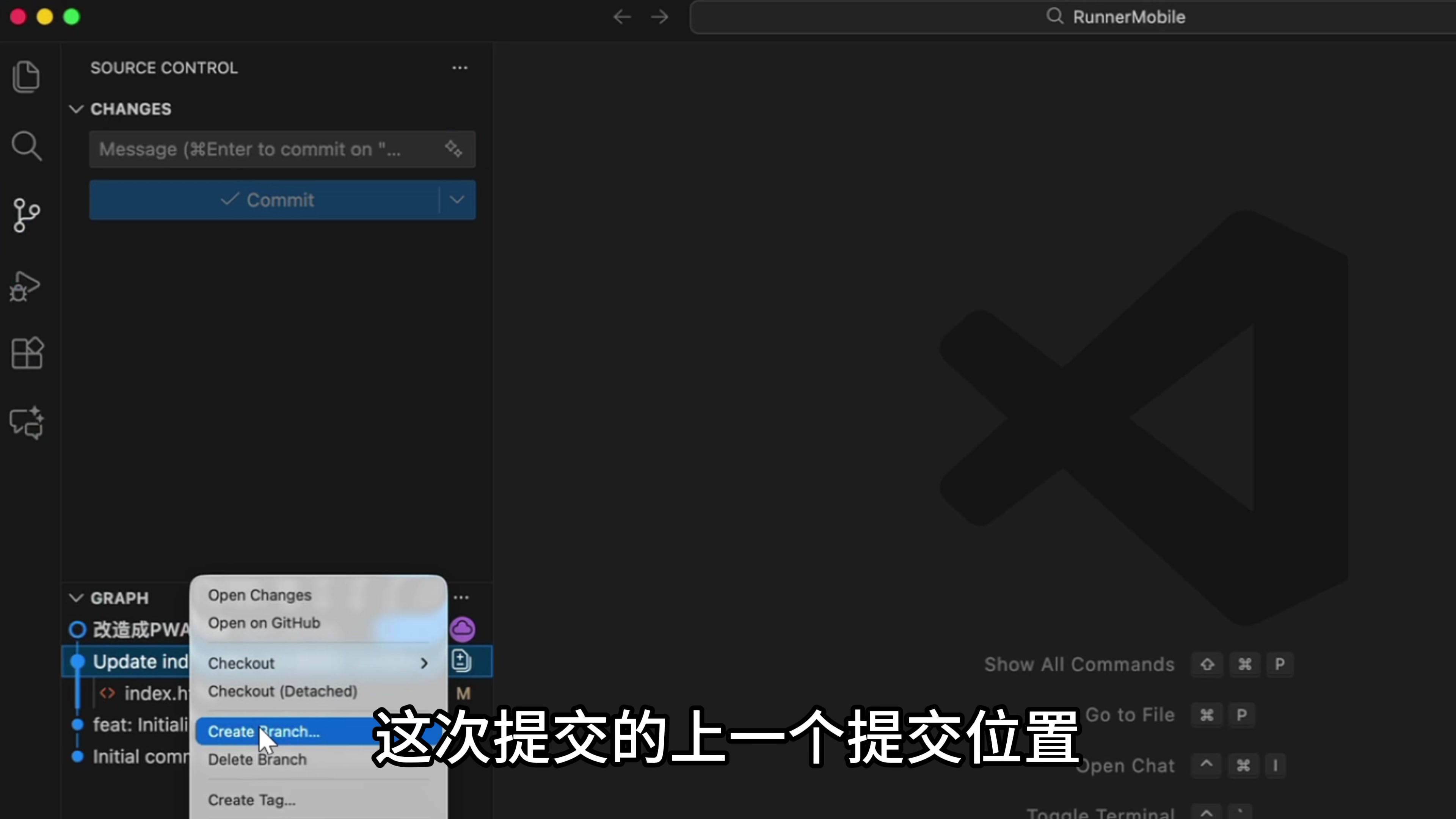Select the Source Control activity icon

(26, 215)
